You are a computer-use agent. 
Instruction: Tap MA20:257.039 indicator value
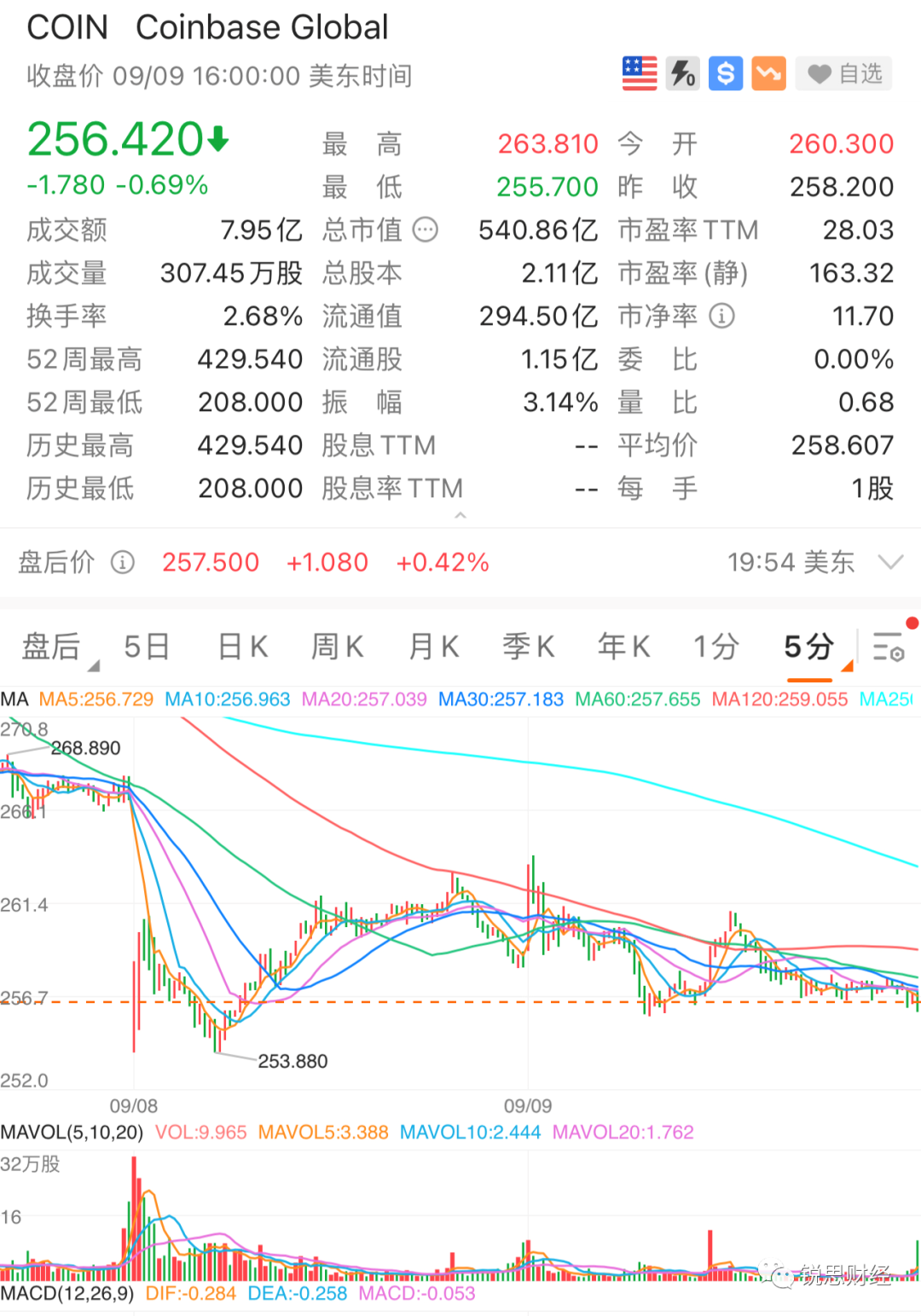point(364,699)
